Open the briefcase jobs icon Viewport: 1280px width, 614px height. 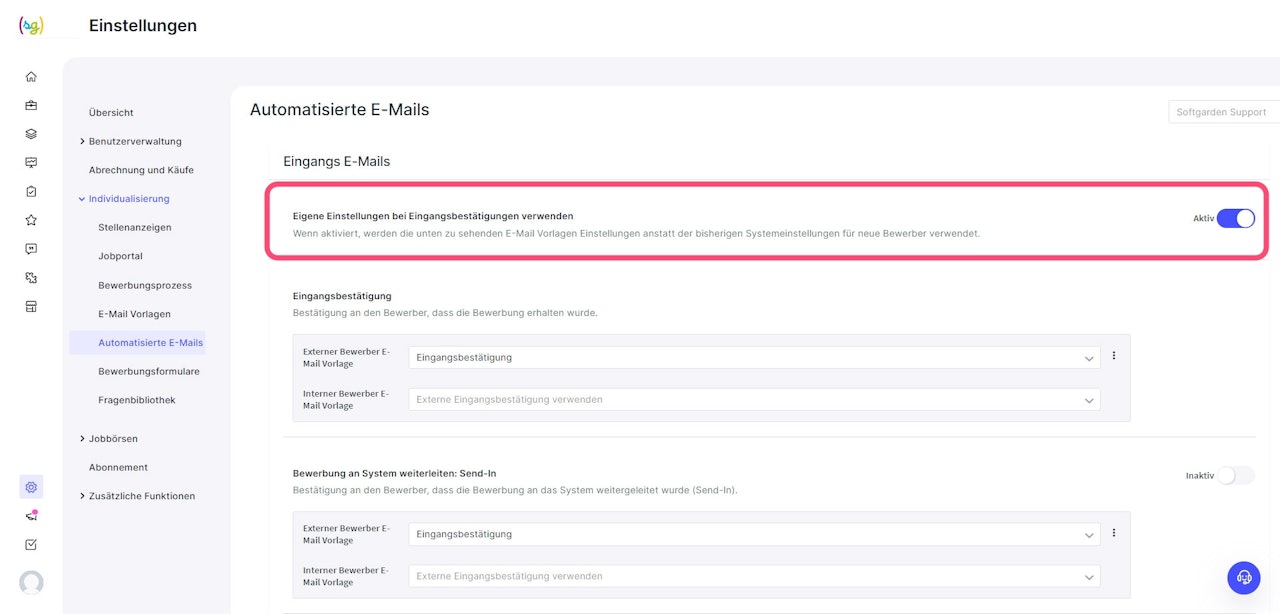(31, 105)
